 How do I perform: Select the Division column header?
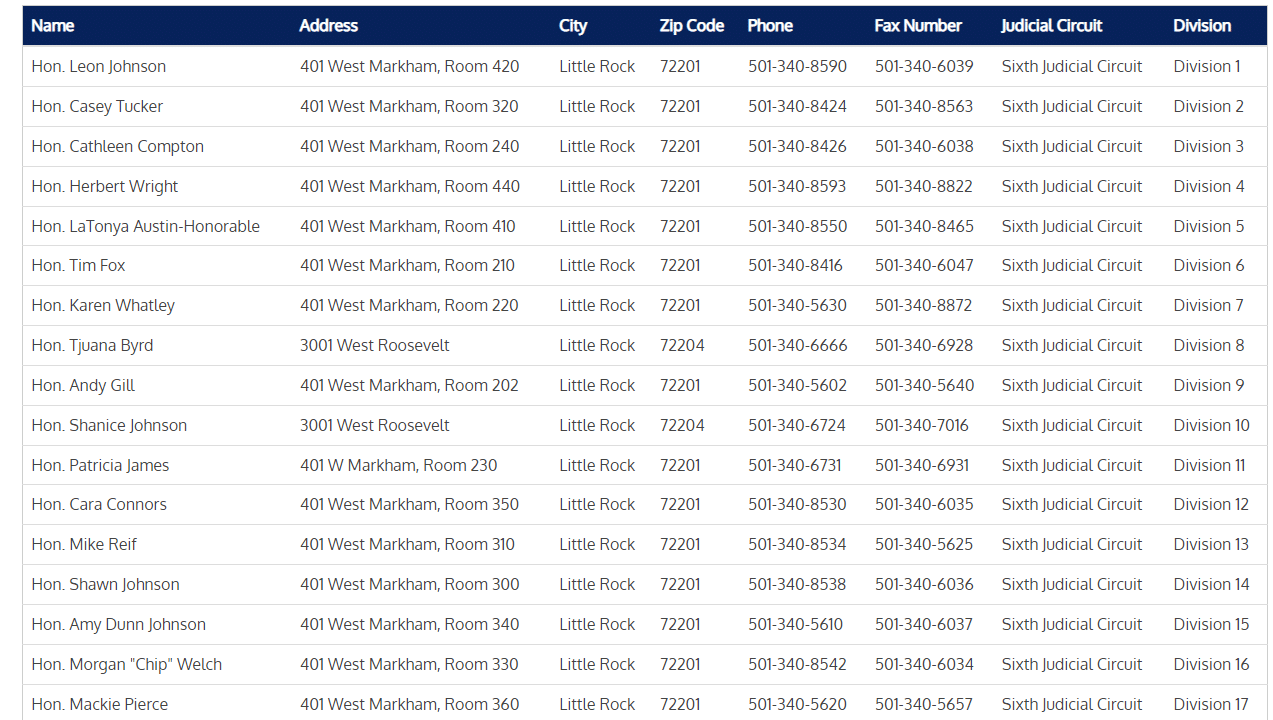(1202, 26)
